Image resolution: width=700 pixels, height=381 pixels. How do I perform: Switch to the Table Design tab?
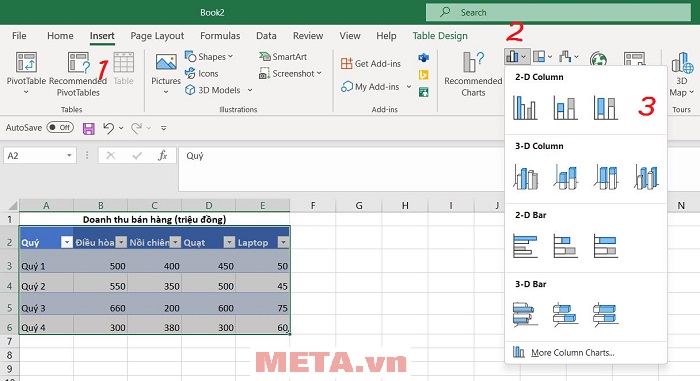pyautogui.click(x=440, y=36)
